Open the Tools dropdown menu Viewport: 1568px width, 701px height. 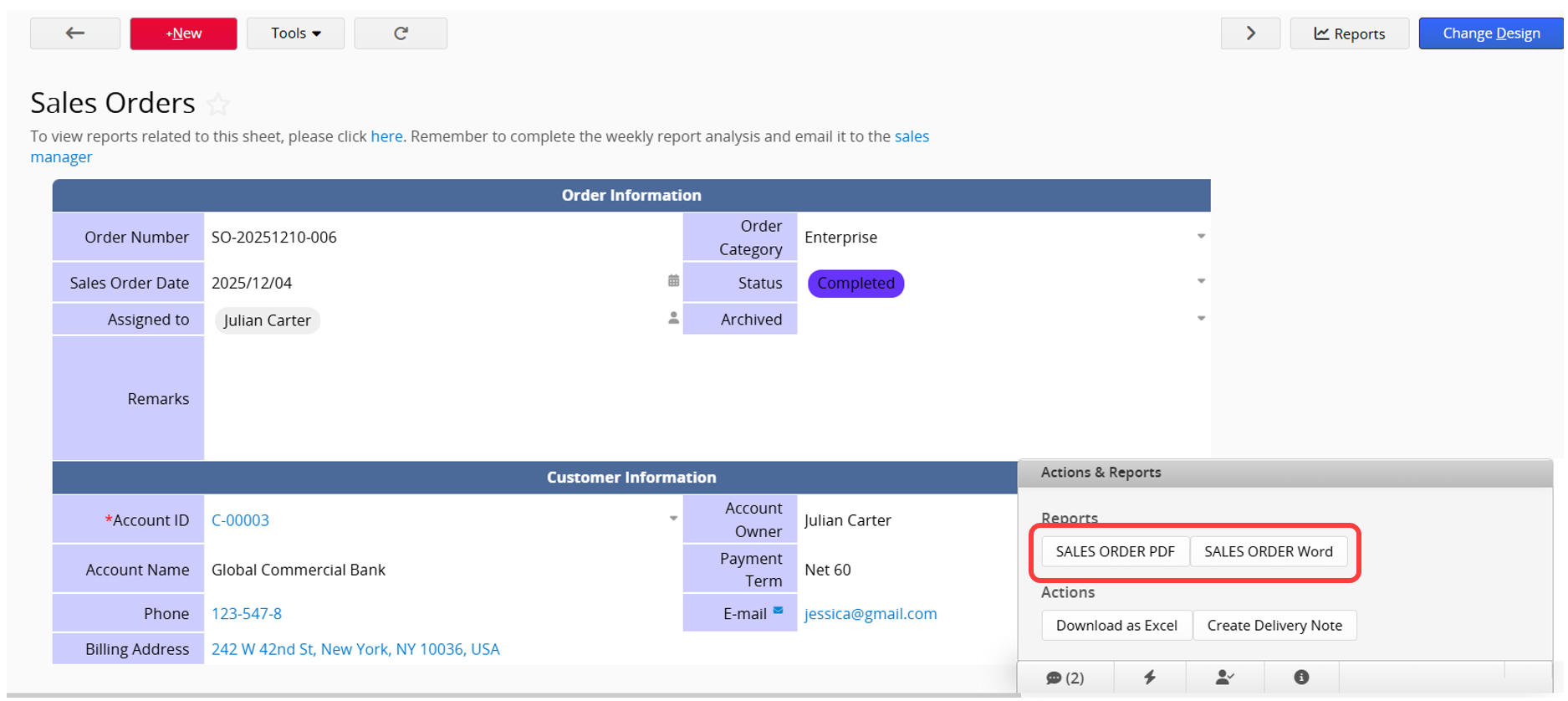tap(295, 33)
